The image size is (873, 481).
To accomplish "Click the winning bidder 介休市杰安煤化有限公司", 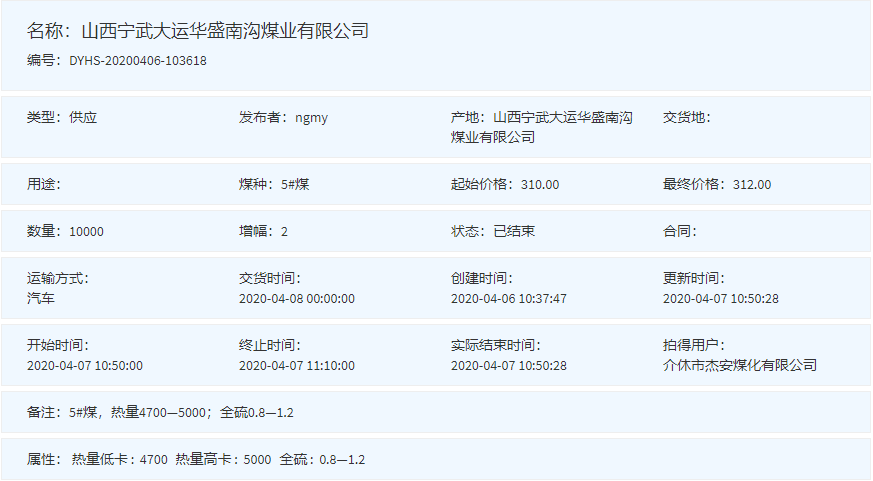I will (740, 365).
